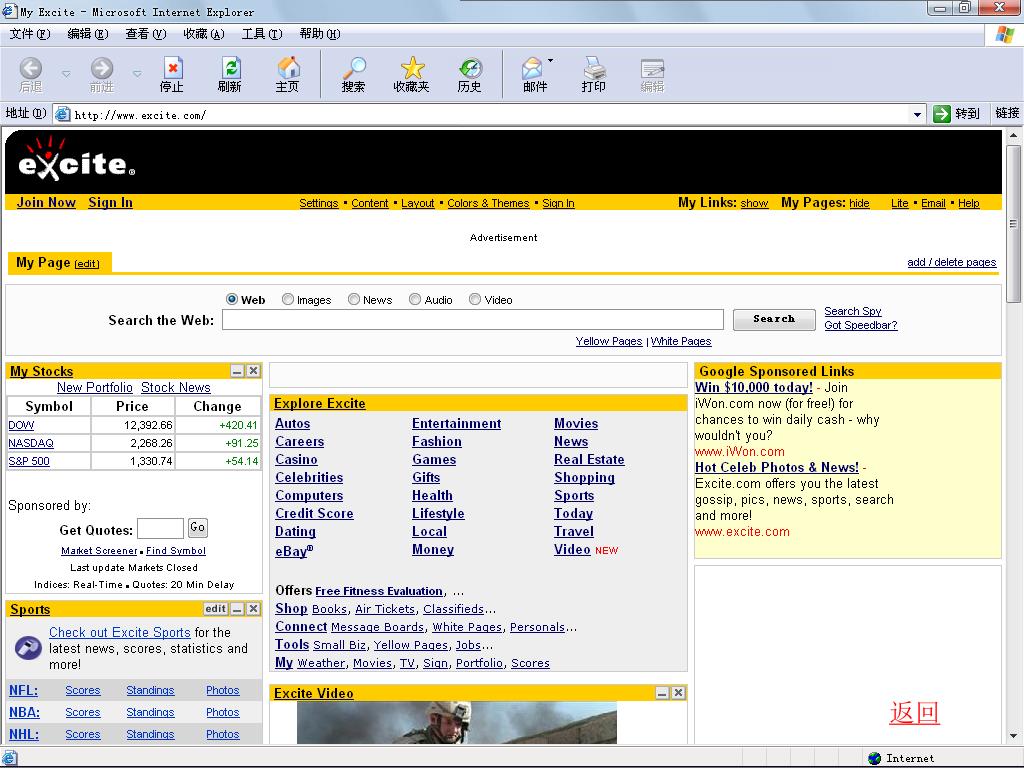This screenshot has height=768, width=1024.
Task: Click the Internet zone globe in status bar
Action: pyautogui.click(x=874, y=758)
